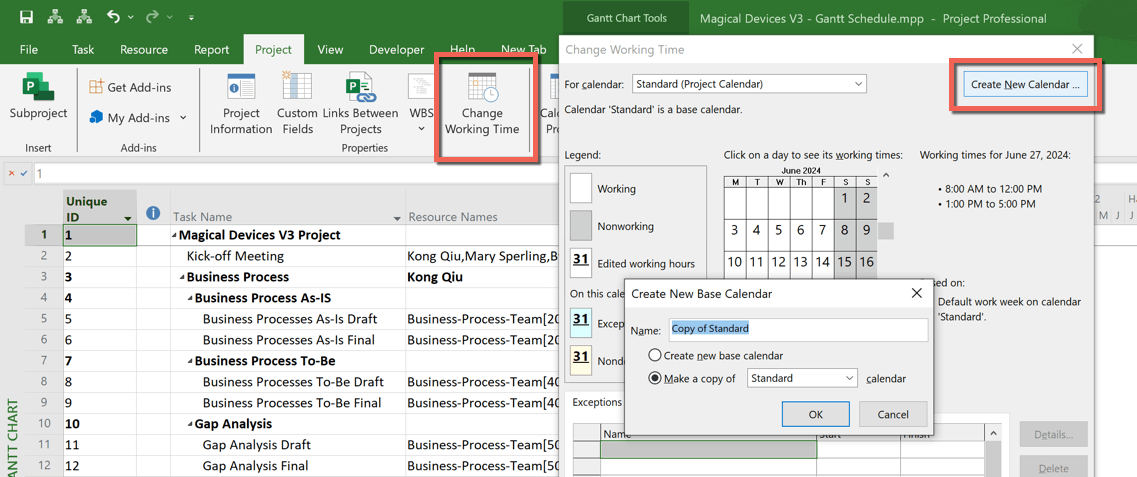Open Custom Fields

pos(297,103)
